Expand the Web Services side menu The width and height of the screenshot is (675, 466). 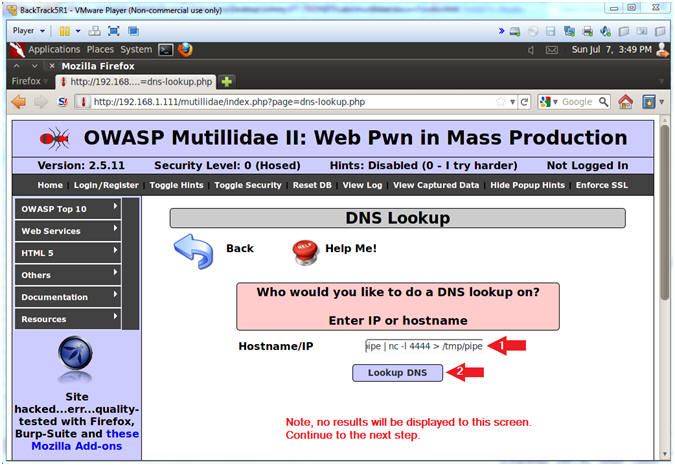(x=68, y=231)
